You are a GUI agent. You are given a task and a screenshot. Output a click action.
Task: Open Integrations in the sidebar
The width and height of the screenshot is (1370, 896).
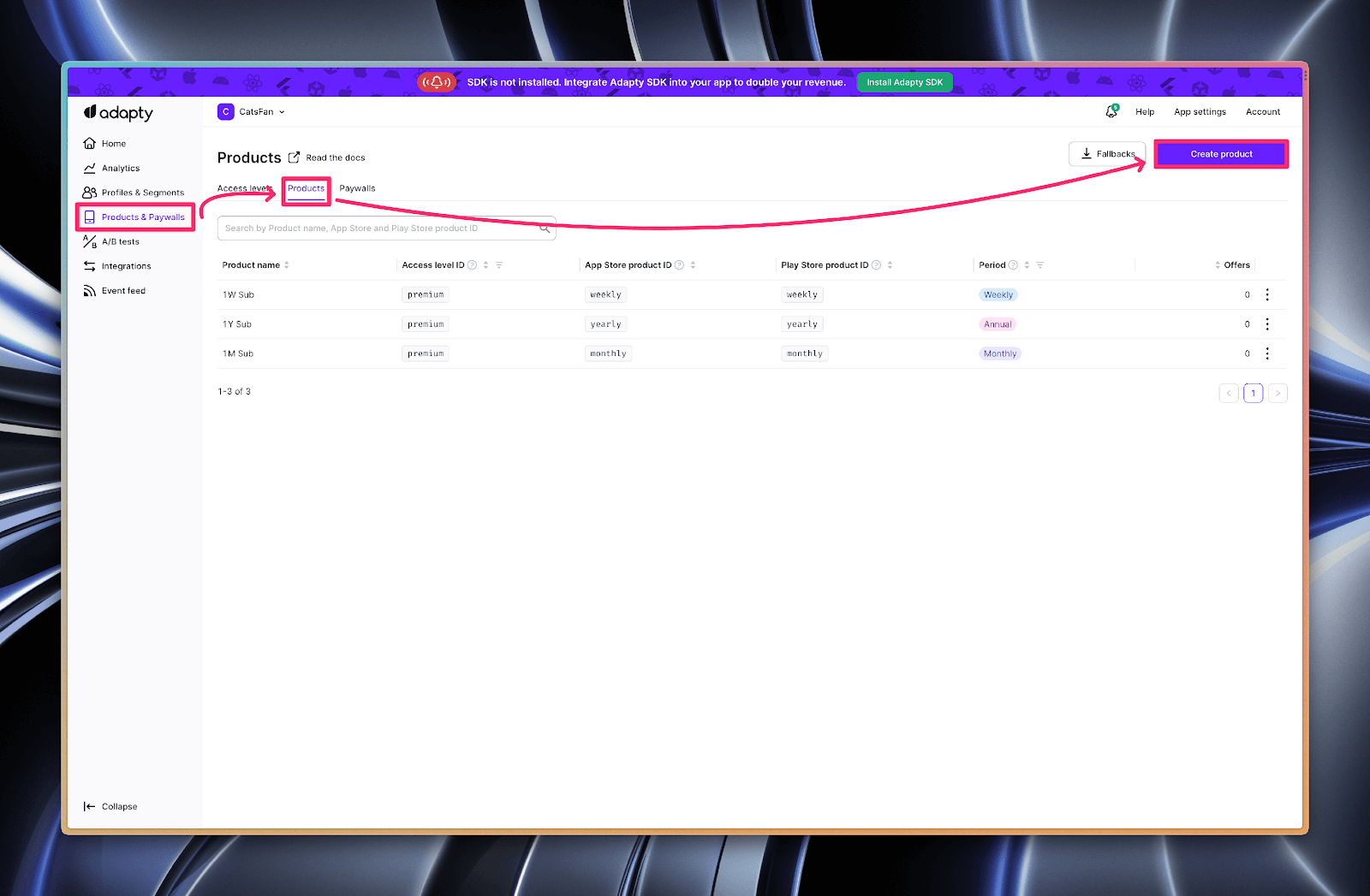(126, 266)
